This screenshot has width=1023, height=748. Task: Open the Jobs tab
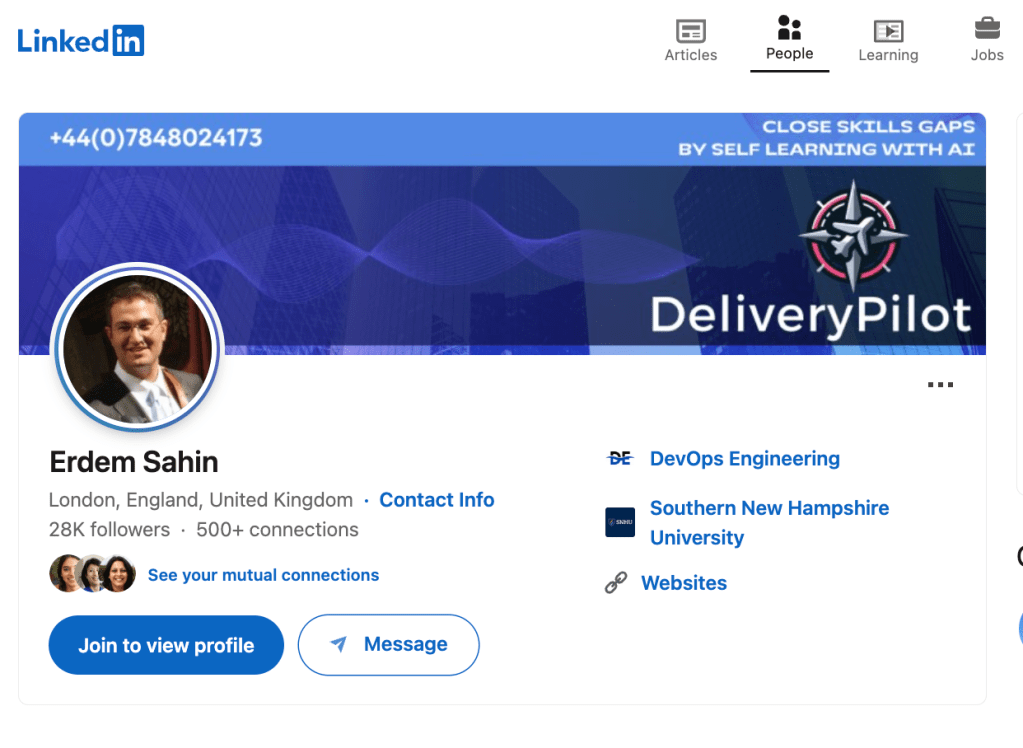[x=986, y=40]
